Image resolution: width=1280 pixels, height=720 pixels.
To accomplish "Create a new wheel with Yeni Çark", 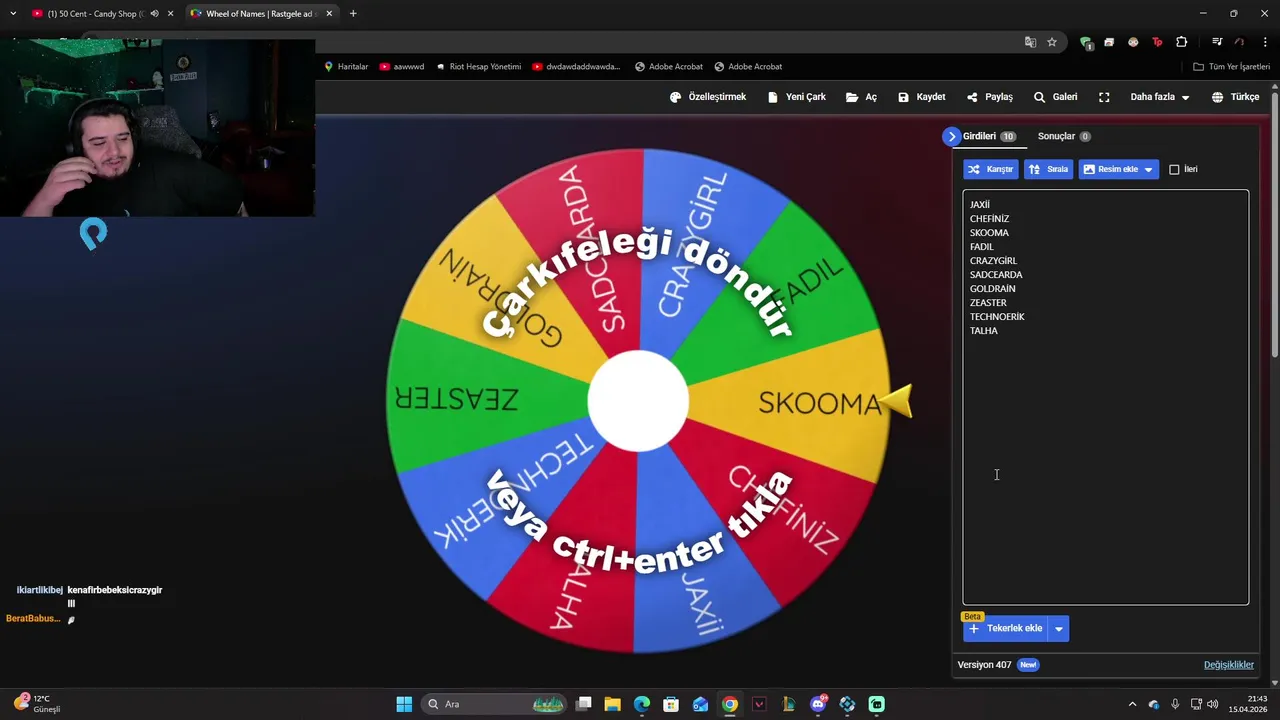I will pyautogui.click(x=796, y=97).
